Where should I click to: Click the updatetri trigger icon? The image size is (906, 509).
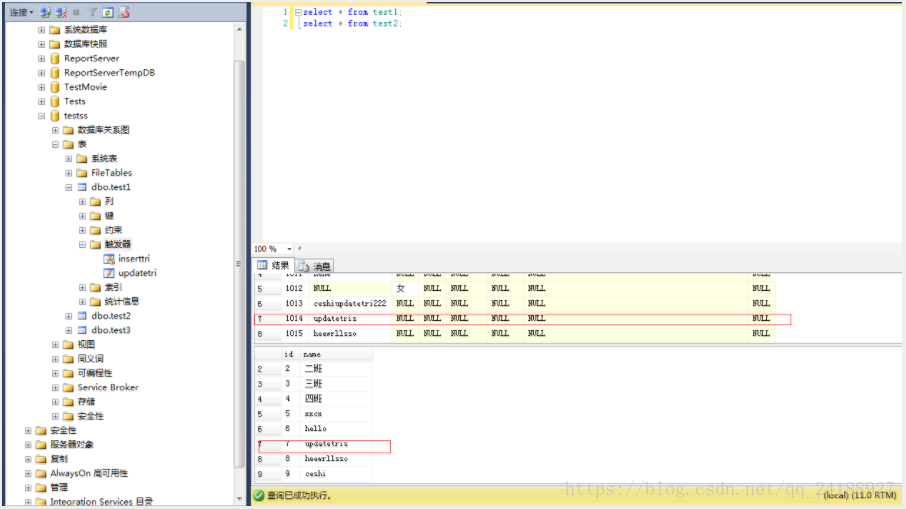(109, 273)
